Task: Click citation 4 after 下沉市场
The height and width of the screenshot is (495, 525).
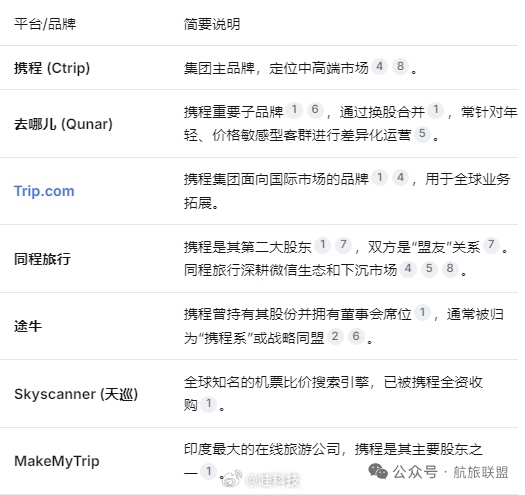Action: coord(408,269)
